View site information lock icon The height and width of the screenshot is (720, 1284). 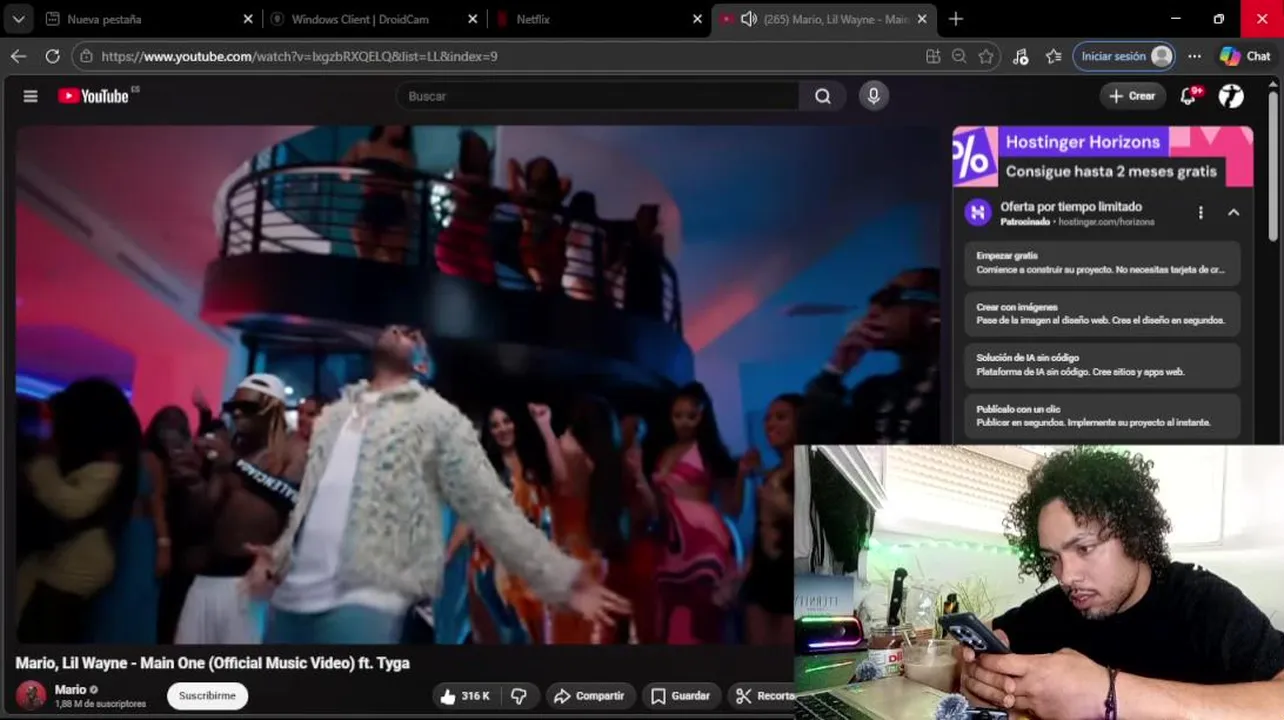tap(86, 56)
